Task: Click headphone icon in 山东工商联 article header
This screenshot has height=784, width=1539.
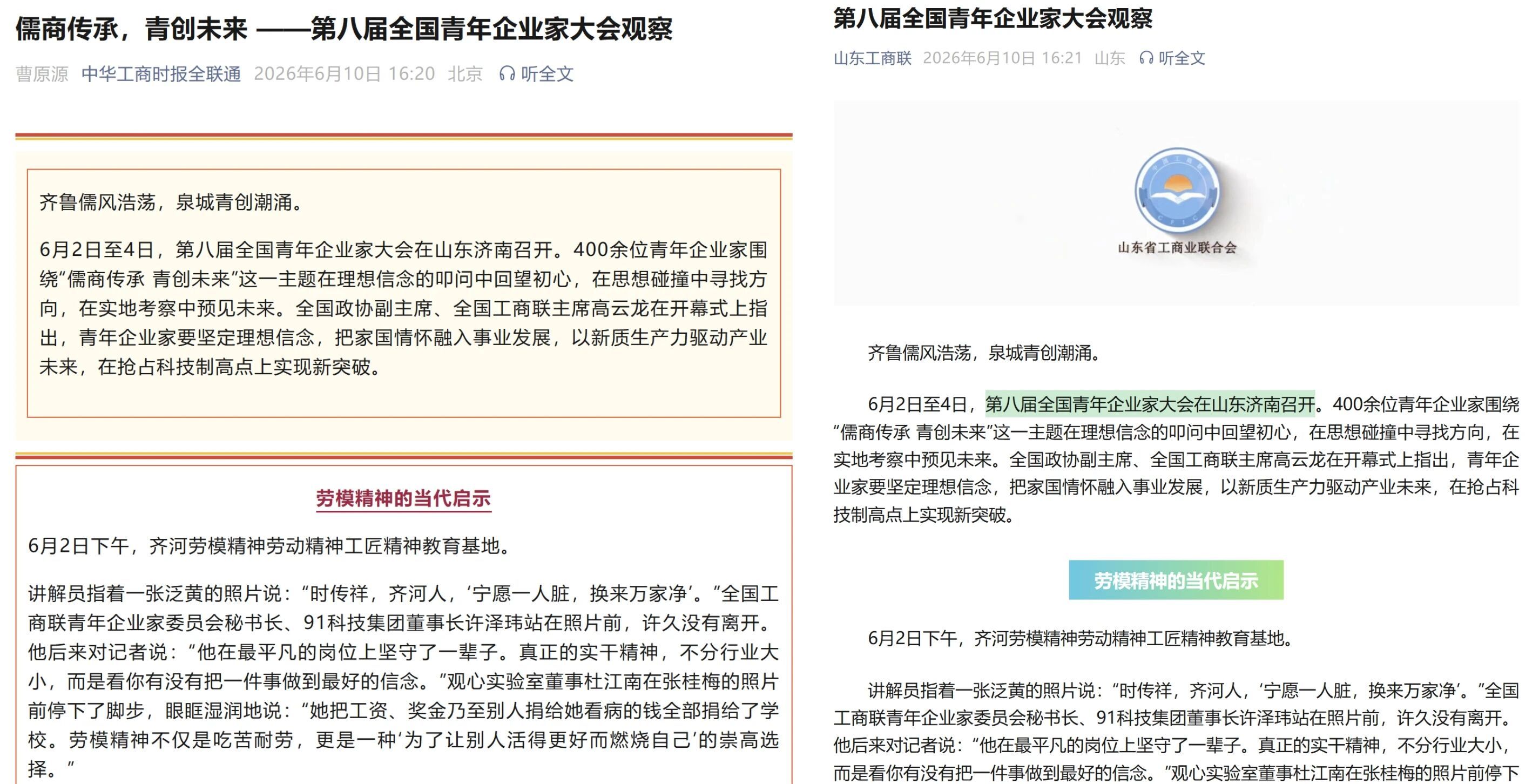Action: pyautogui.click(x=1146, y=58)
